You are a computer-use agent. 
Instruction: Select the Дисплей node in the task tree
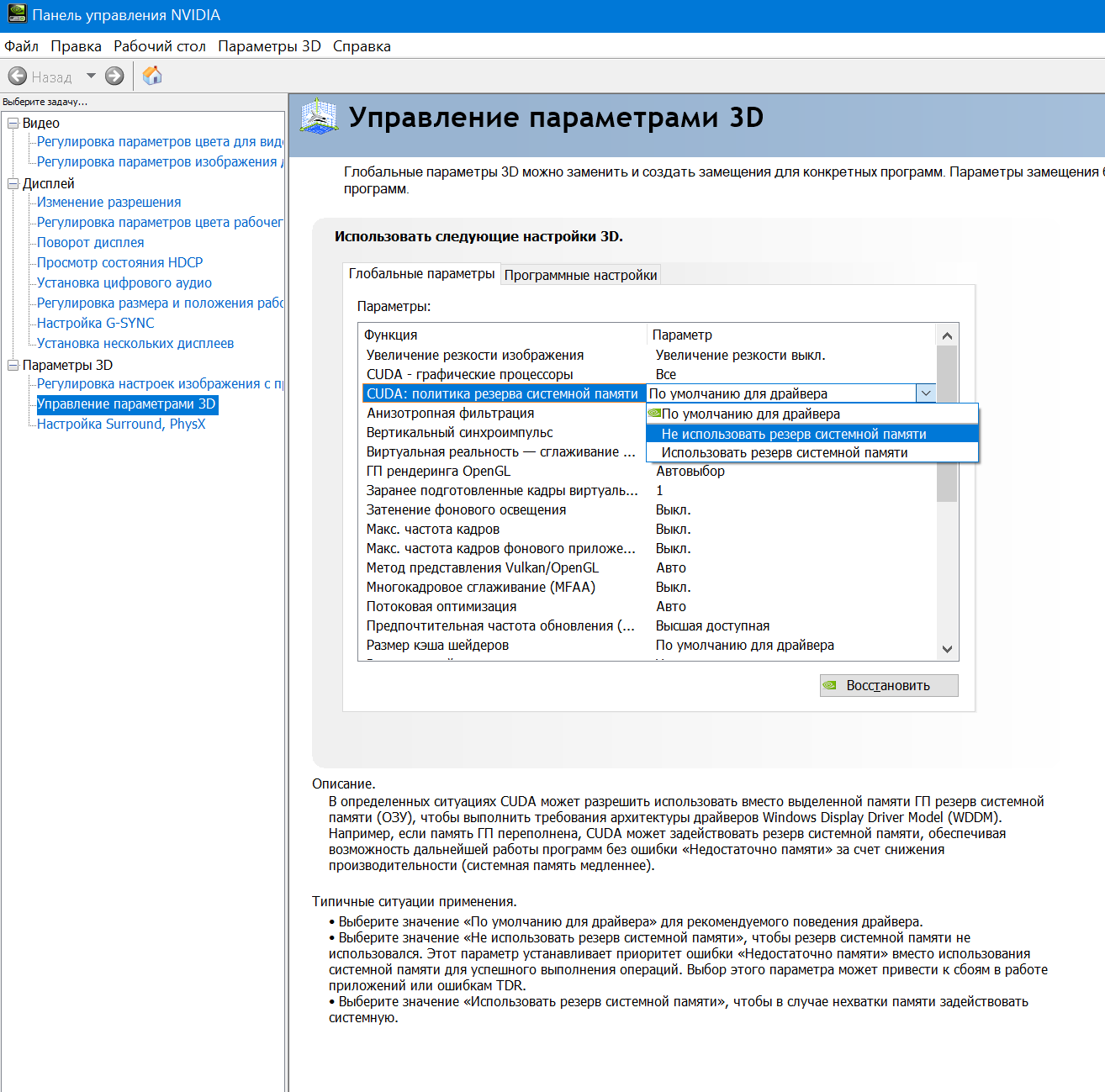point(49,184)
